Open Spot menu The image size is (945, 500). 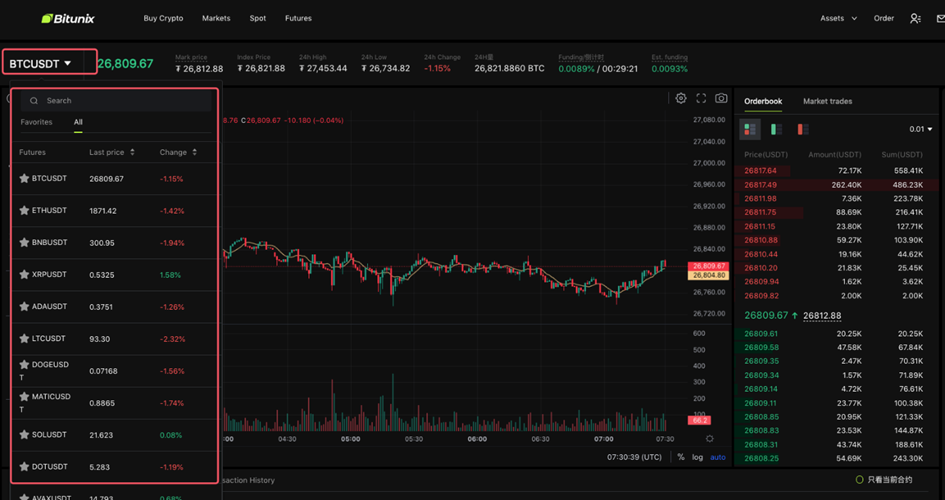coord(258,19)
